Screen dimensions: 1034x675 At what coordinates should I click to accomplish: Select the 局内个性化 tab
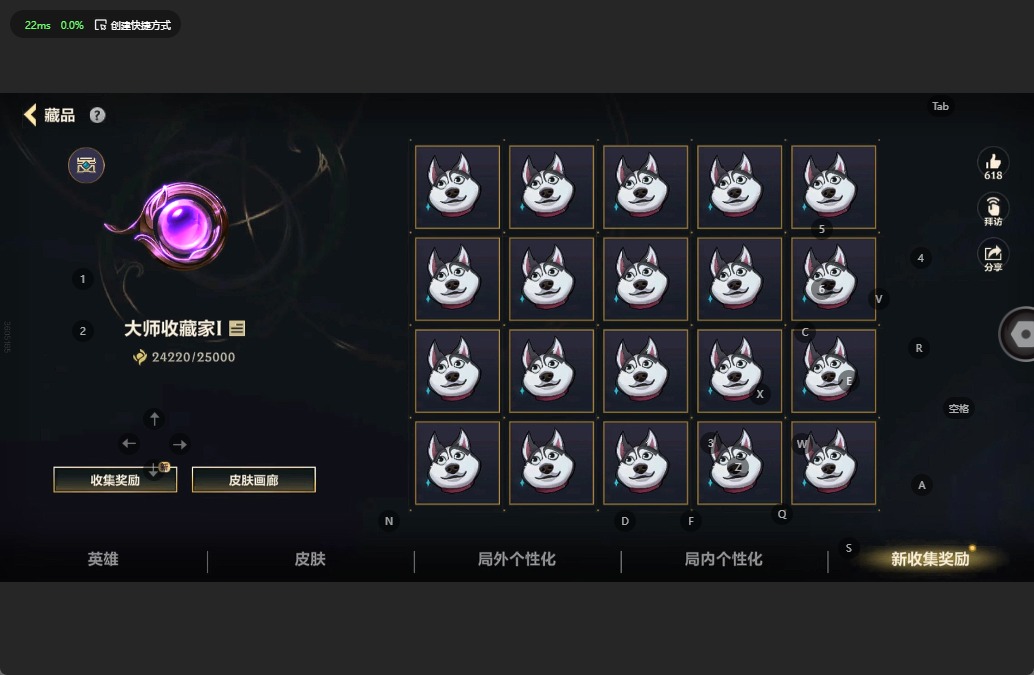click(x=723, y=559)
